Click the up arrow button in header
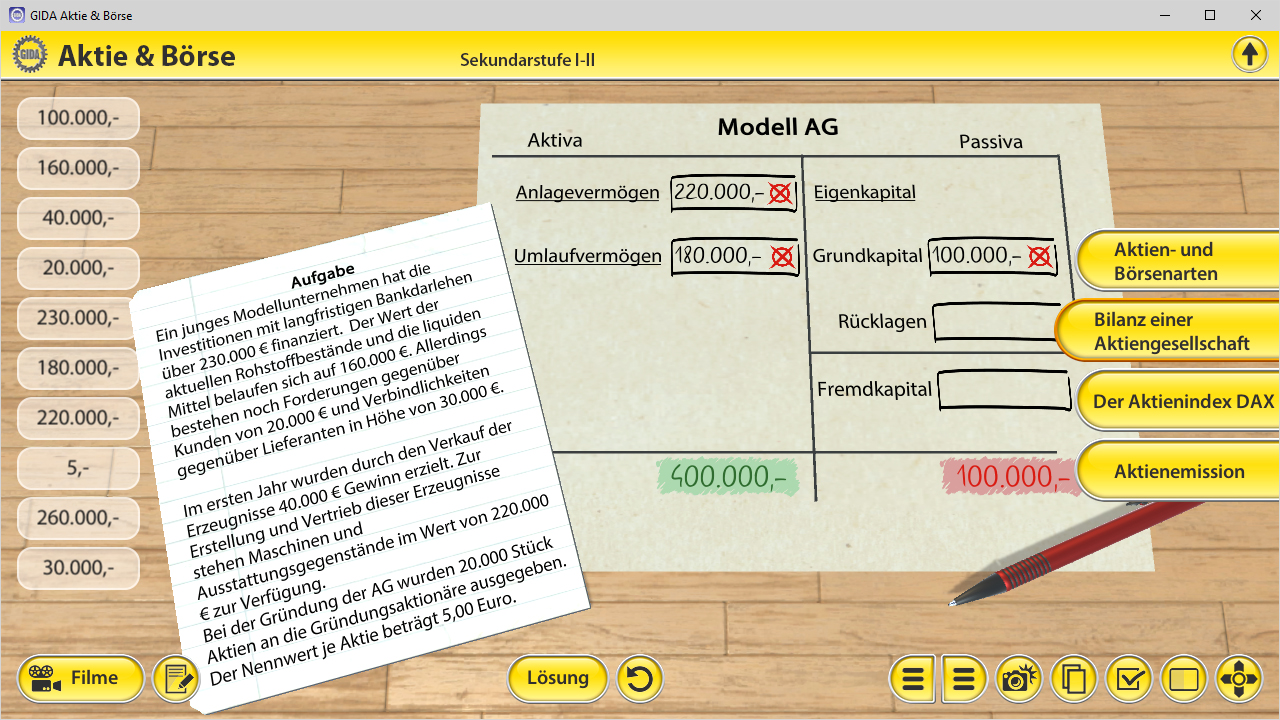Screen dimensions: 1280x720 (x=1249, y=54)
